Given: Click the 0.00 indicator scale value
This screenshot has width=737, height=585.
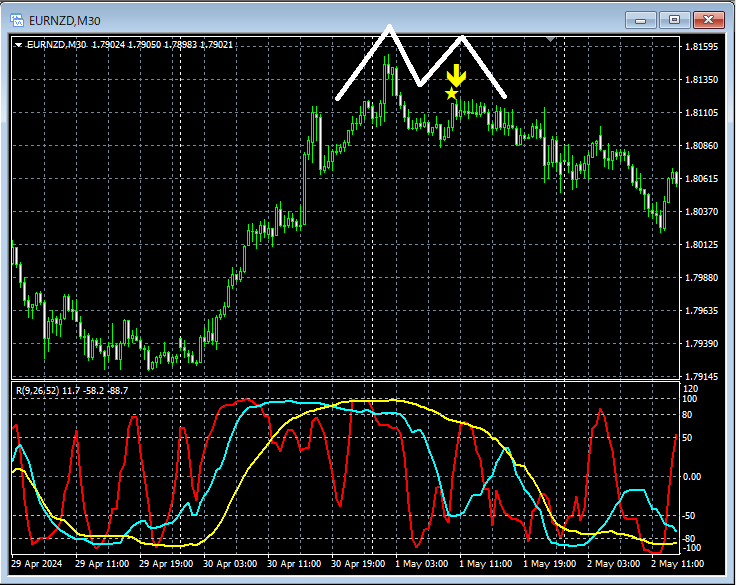Looking at the screenshot, I should point(691,476).
